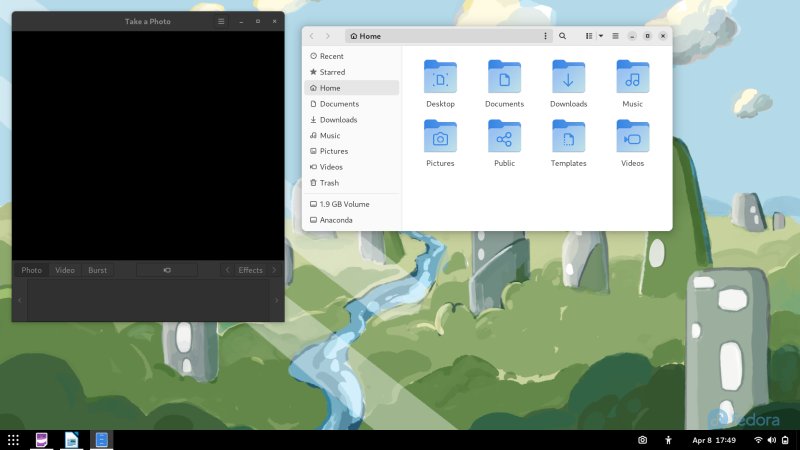Go to previous effects page arrow
The image size is (800, 450).
point(228,270)
